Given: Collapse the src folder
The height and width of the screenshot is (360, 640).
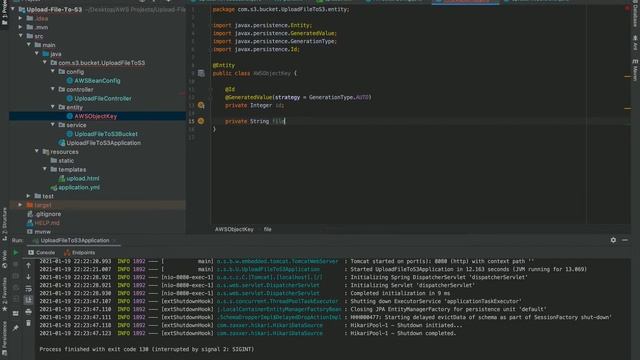Looking at the screenshot, I should coord(21,36).
